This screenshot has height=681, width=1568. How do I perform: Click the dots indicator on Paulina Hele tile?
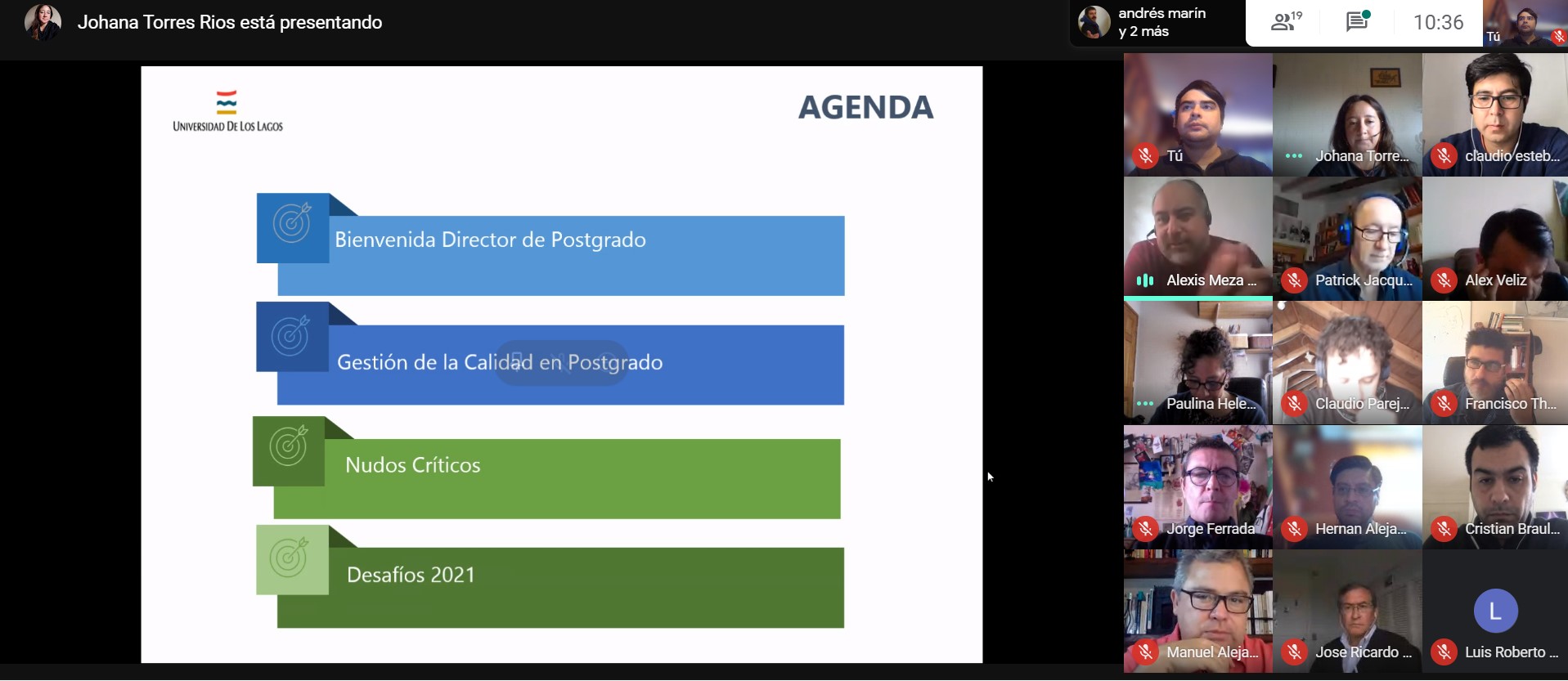point(1145,404)
